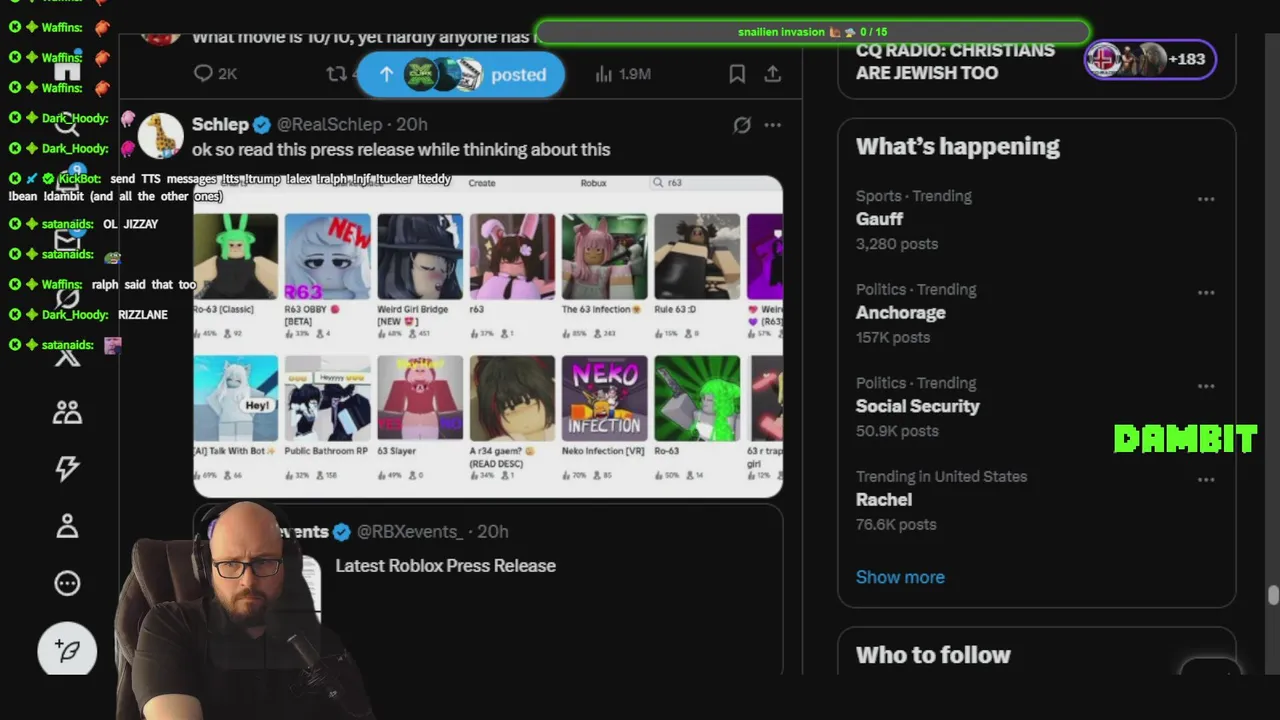Image resolution: width=1280 pixels, height=720 pixels.
Task: Click the X logo in the sidebar
Action: [67, 356]
